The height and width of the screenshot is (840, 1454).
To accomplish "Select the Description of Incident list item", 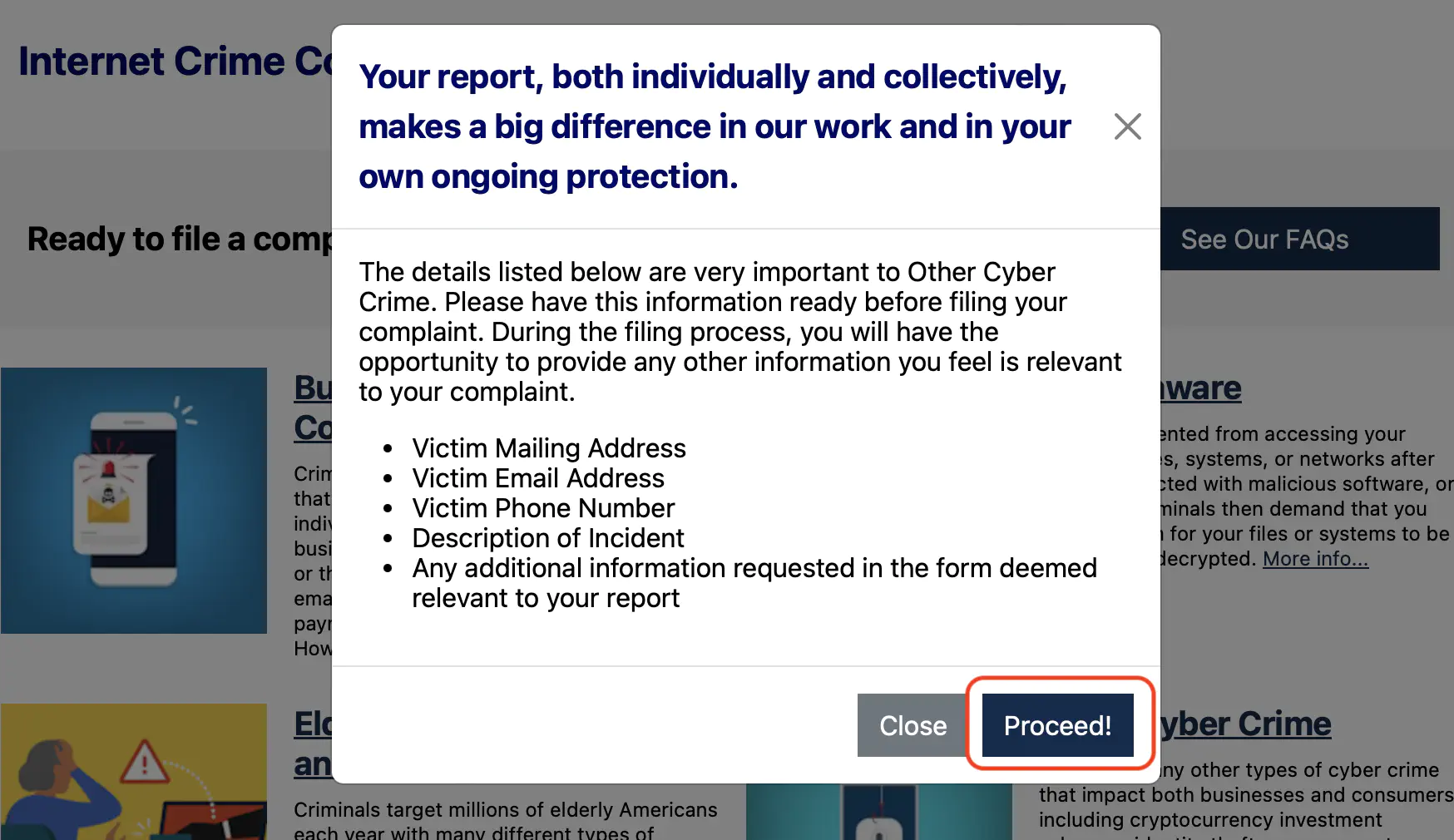I will tap(548, 538).
